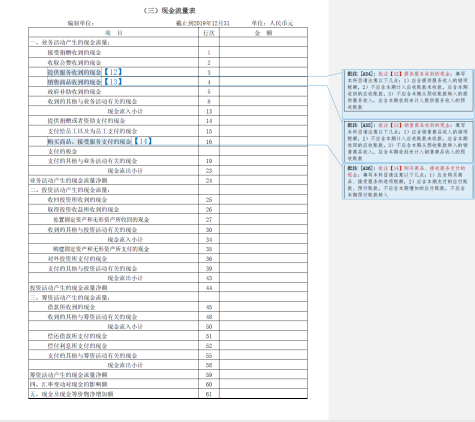
Task: Open the comment balloon 批注 [A35]
Action: (408, 142)
